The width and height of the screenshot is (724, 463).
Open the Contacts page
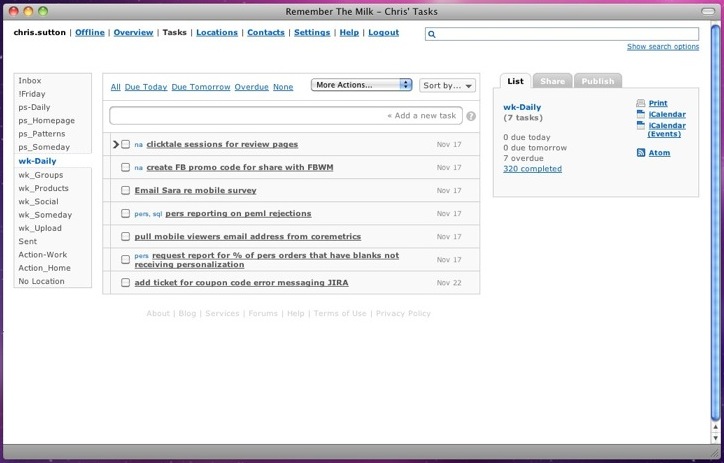(x=266, y=32)
